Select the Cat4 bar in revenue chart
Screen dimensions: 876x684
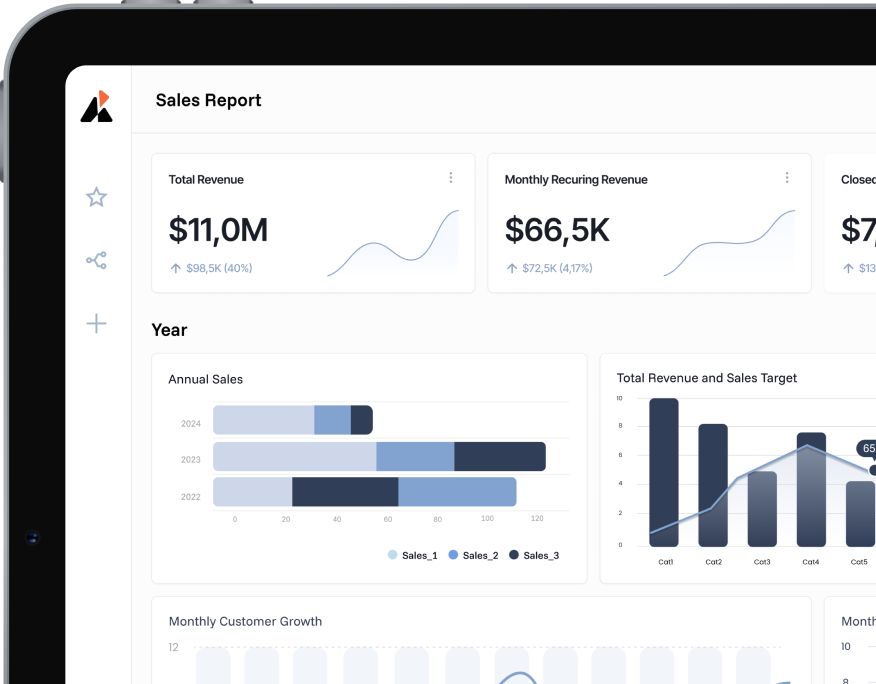point(811,490)
